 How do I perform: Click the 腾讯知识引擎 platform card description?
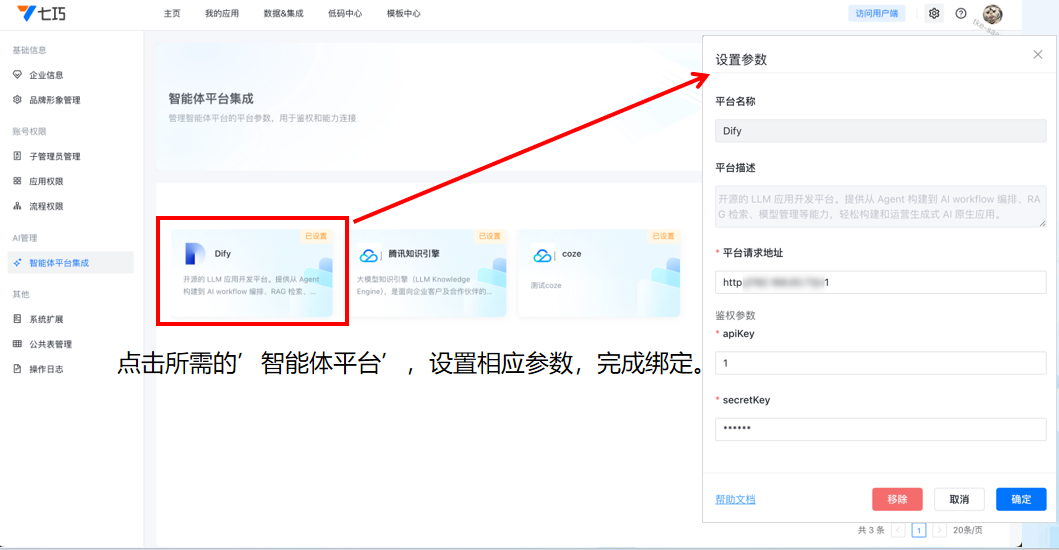pos(424,285)
